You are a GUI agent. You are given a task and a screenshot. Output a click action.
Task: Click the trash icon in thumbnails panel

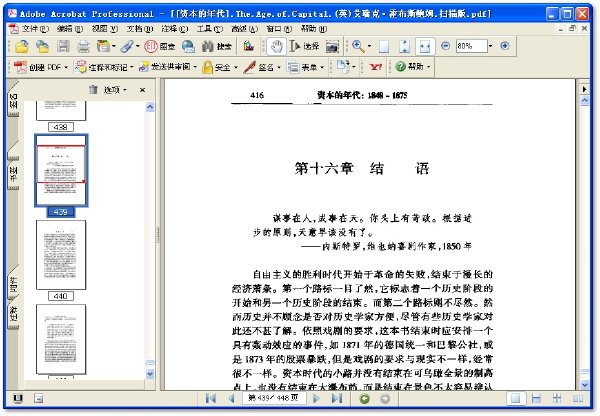(93, 90)
